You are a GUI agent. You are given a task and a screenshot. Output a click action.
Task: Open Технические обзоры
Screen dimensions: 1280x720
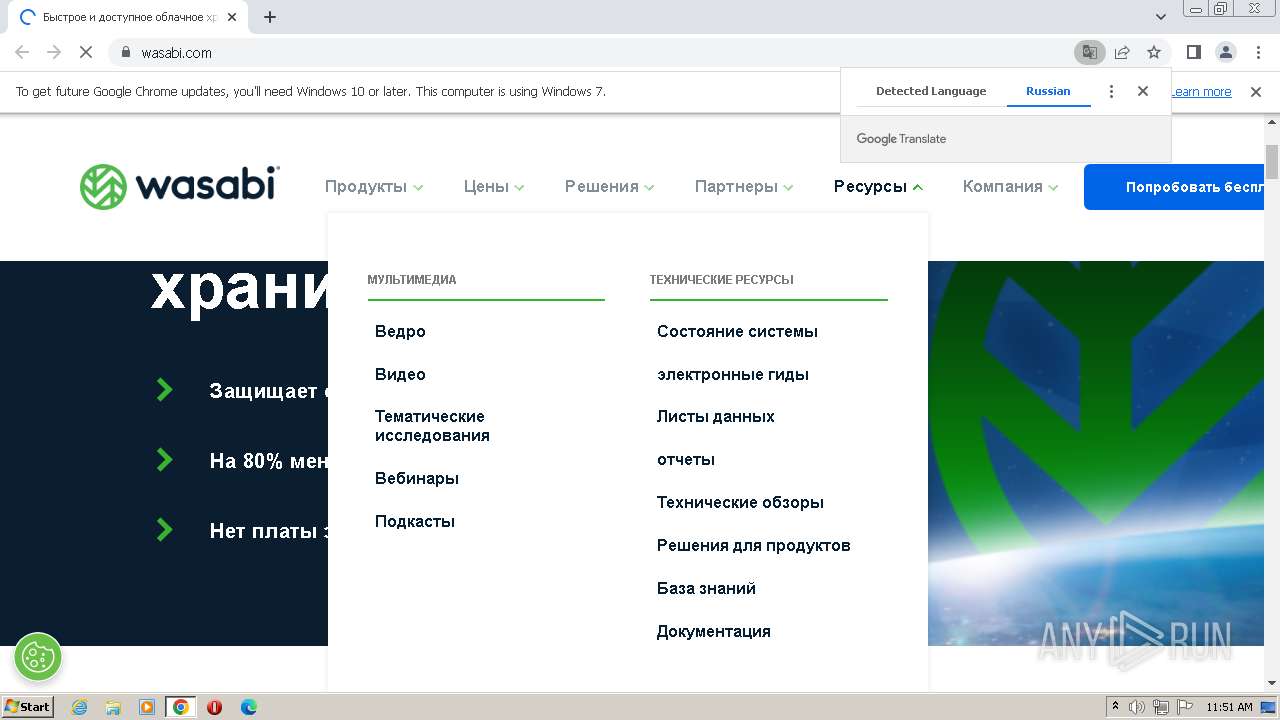(740, 503)
